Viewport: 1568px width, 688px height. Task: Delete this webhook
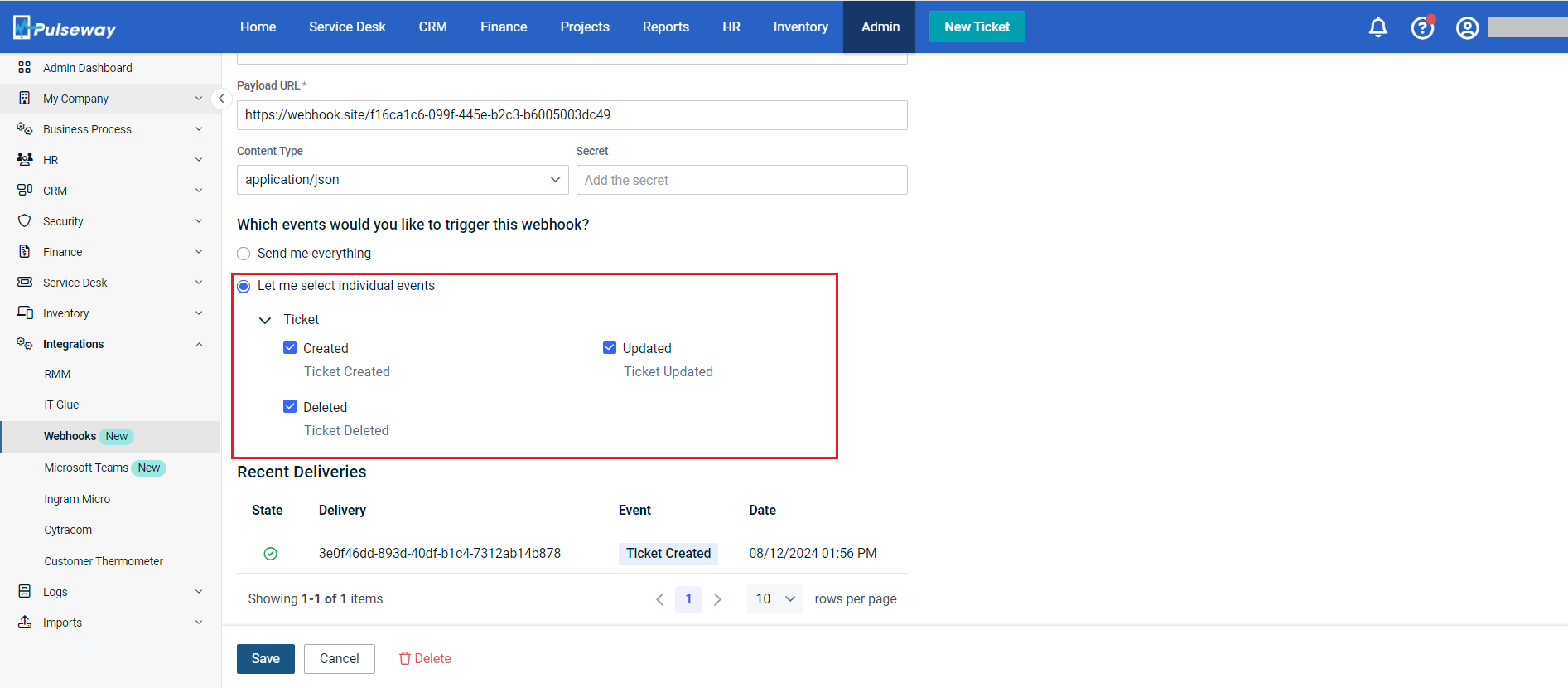click(x=425, y=659)
